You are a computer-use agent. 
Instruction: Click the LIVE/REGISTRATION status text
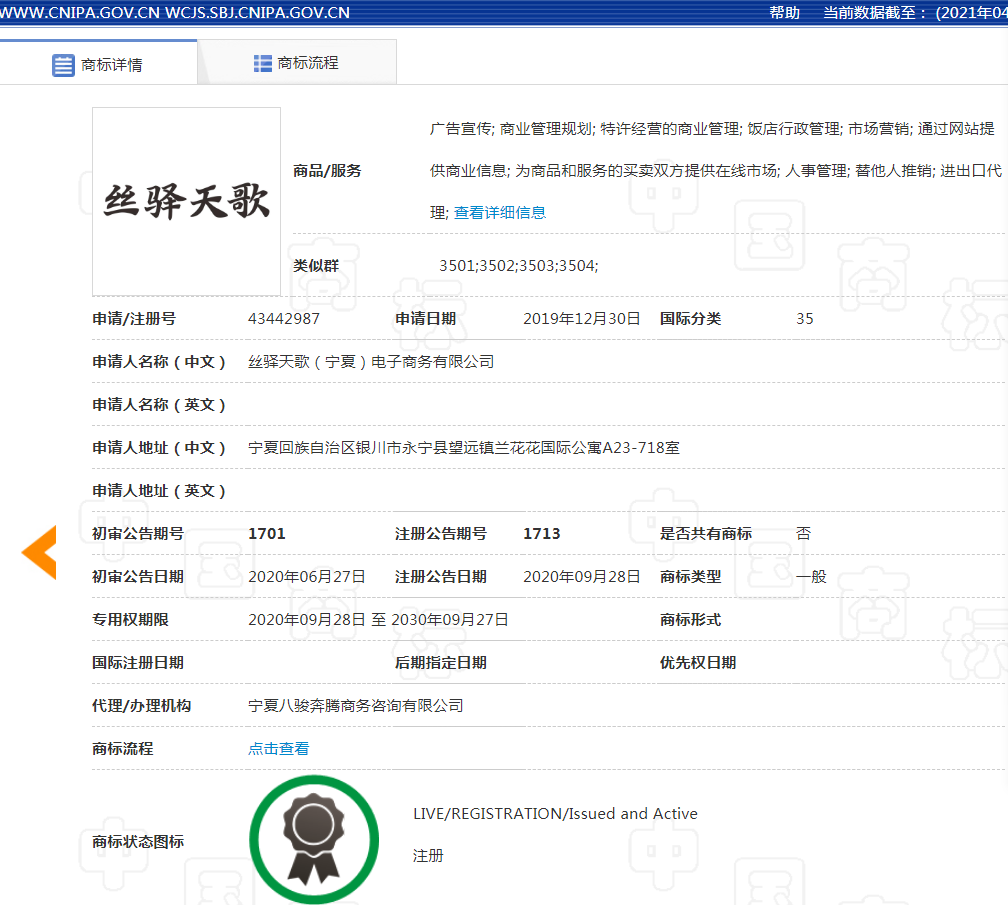pos(555,813)
